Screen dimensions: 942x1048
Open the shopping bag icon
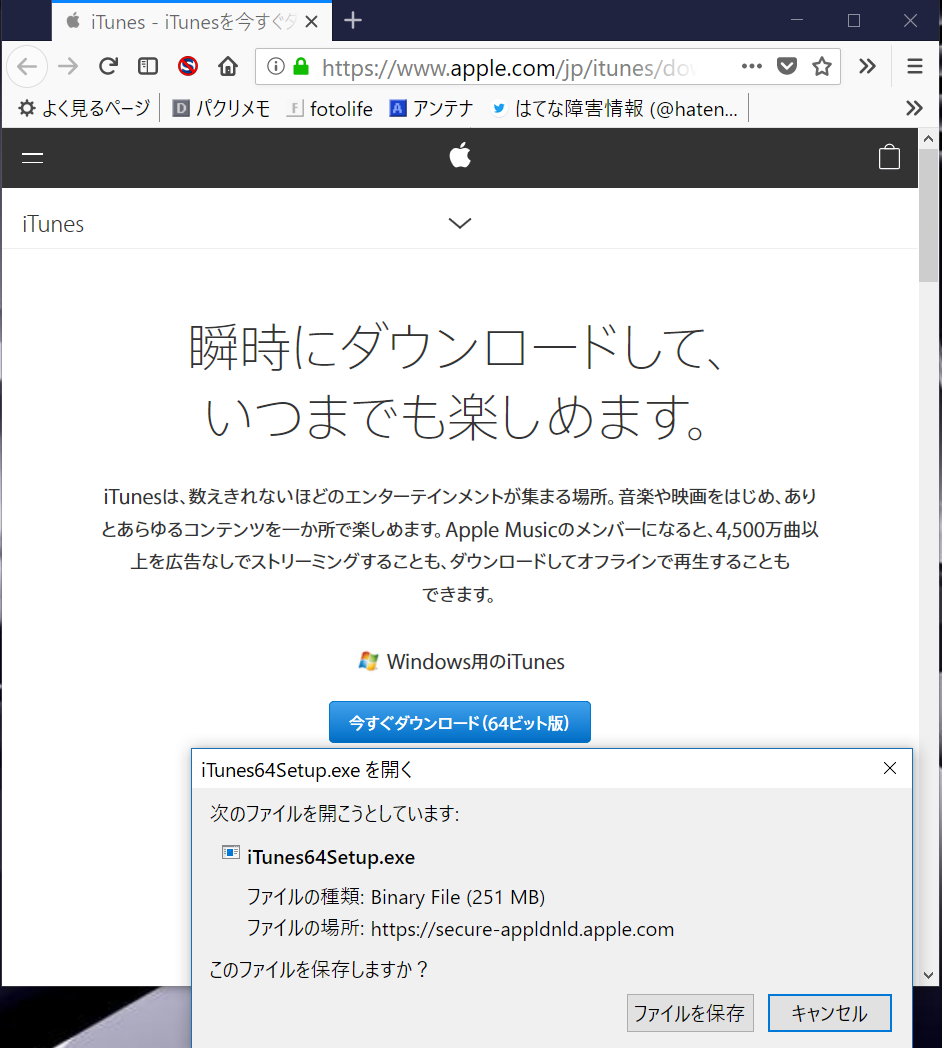pyautogui.click(x=889, y=157)
